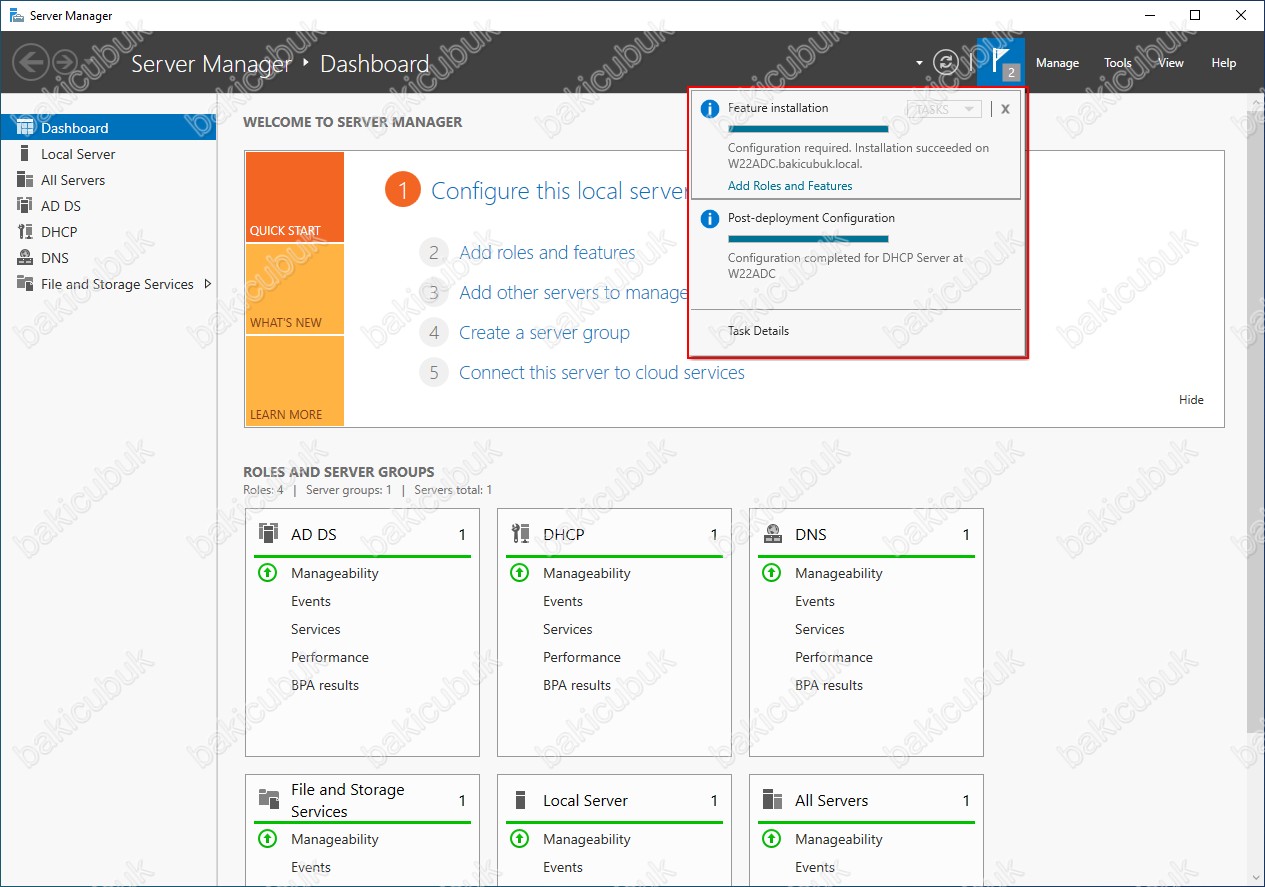Click the Local Server sidebar icon
The height and width of the screenshot is (887, 1265).
point(25,154)
